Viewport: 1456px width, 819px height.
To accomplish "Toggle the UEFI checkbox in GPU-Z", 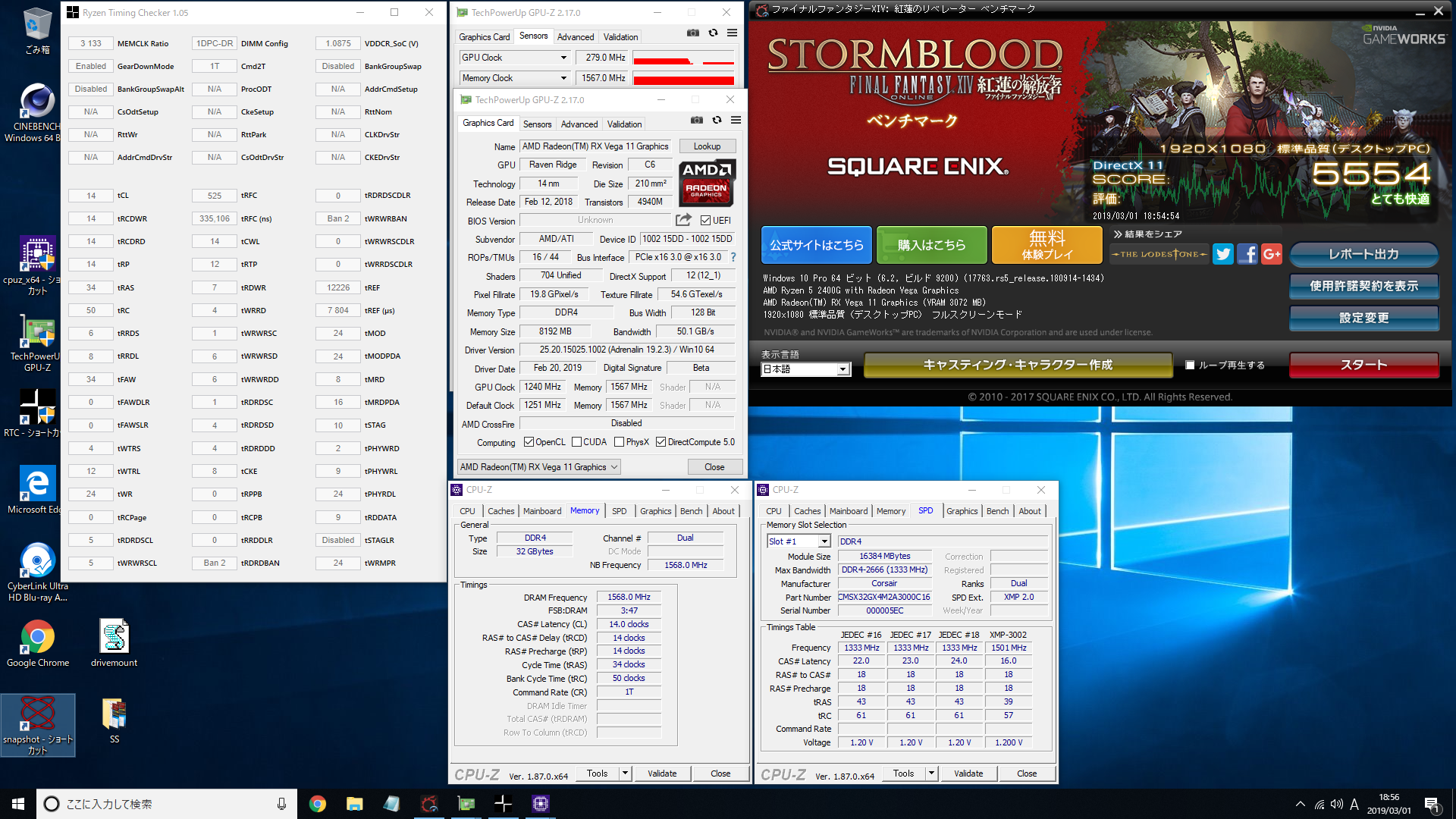I will coord(705,221).
